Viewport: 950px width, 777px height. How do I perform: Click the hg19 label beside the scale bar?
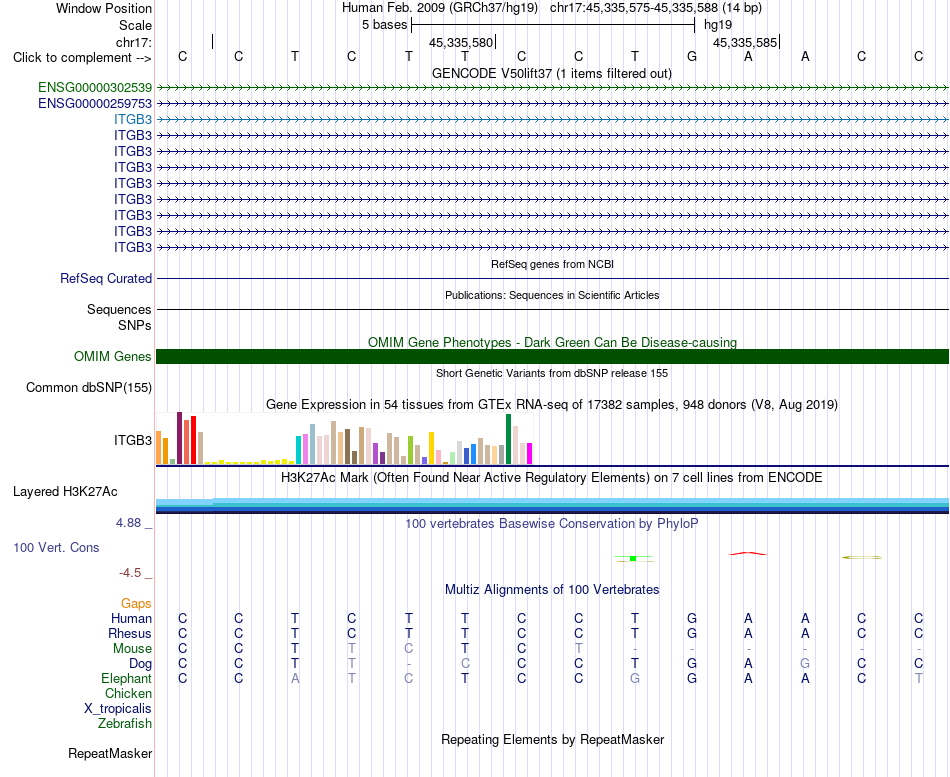(x=718, y=25)
